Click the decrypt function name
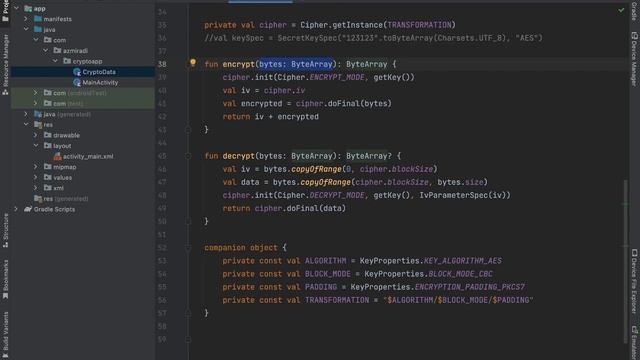 coord(238,156)
